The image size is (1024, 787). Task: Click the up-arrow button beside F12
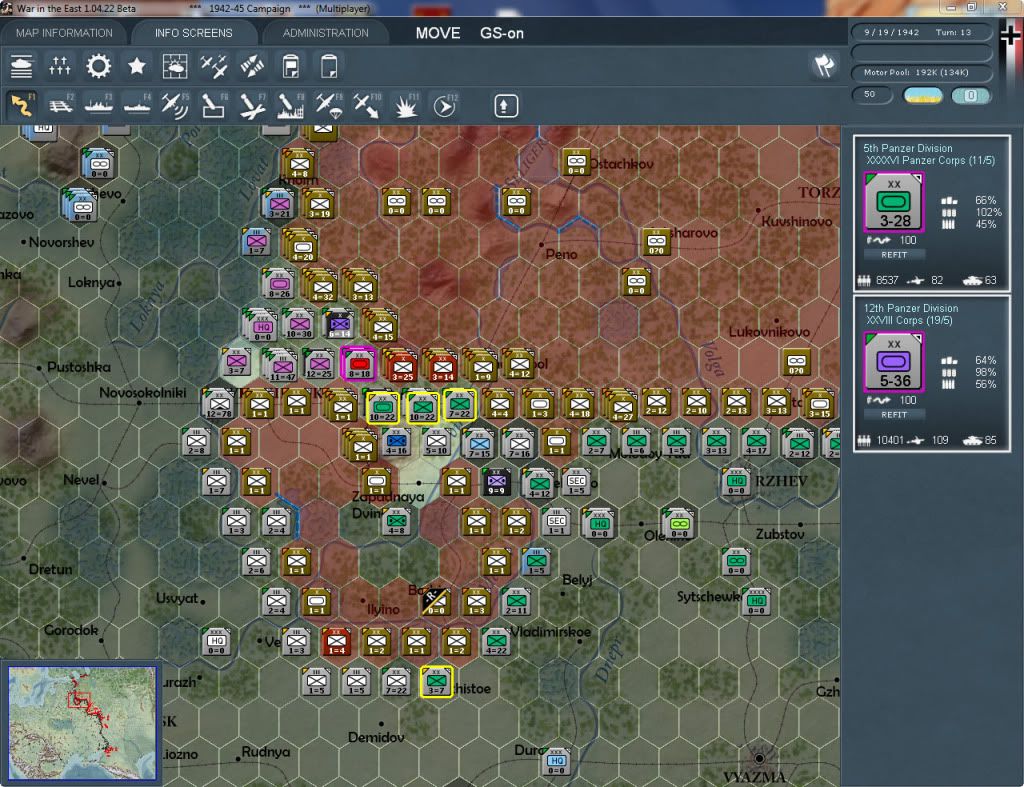coord(505,106)
